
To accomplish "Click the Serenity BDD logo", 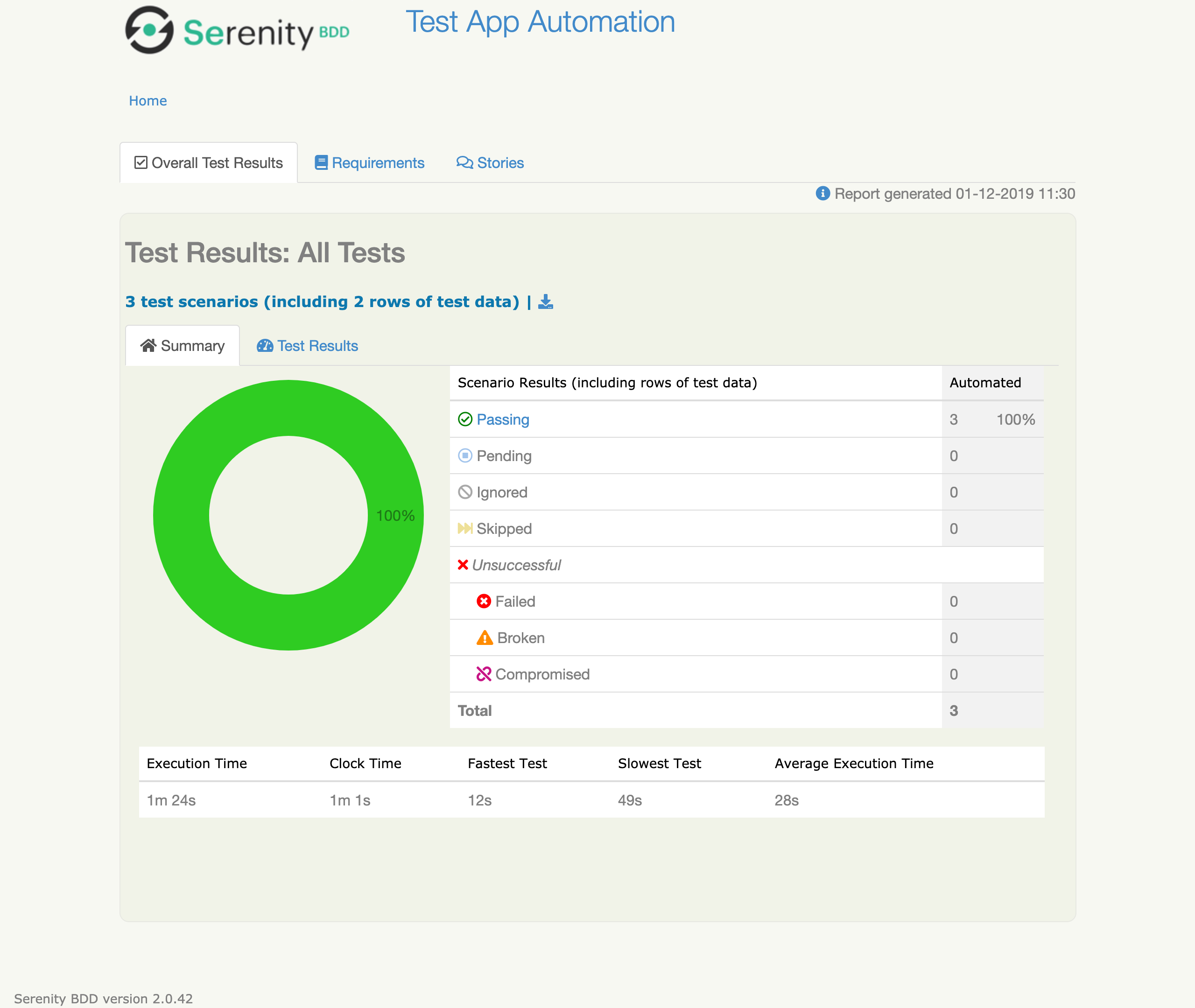I will 237,30.
